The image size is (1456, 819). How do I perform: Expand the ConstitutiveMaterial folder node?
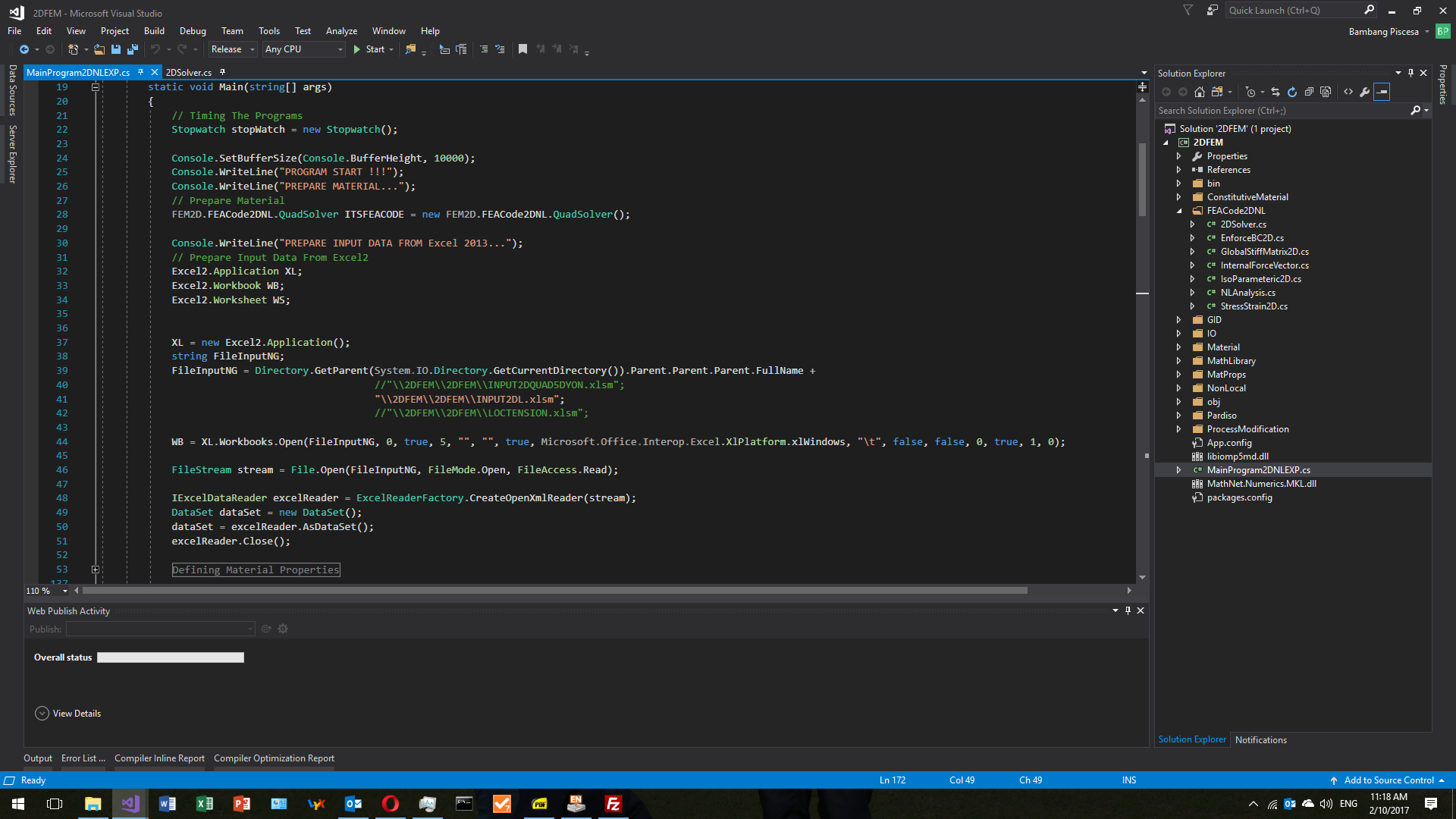tap(1179, 197)
